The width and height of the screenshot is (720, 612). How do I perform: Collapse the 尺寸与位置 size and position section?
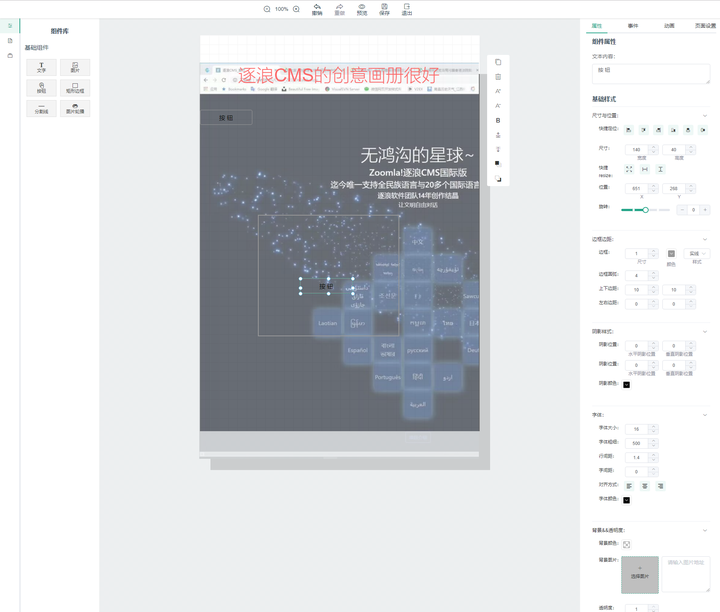705,116
